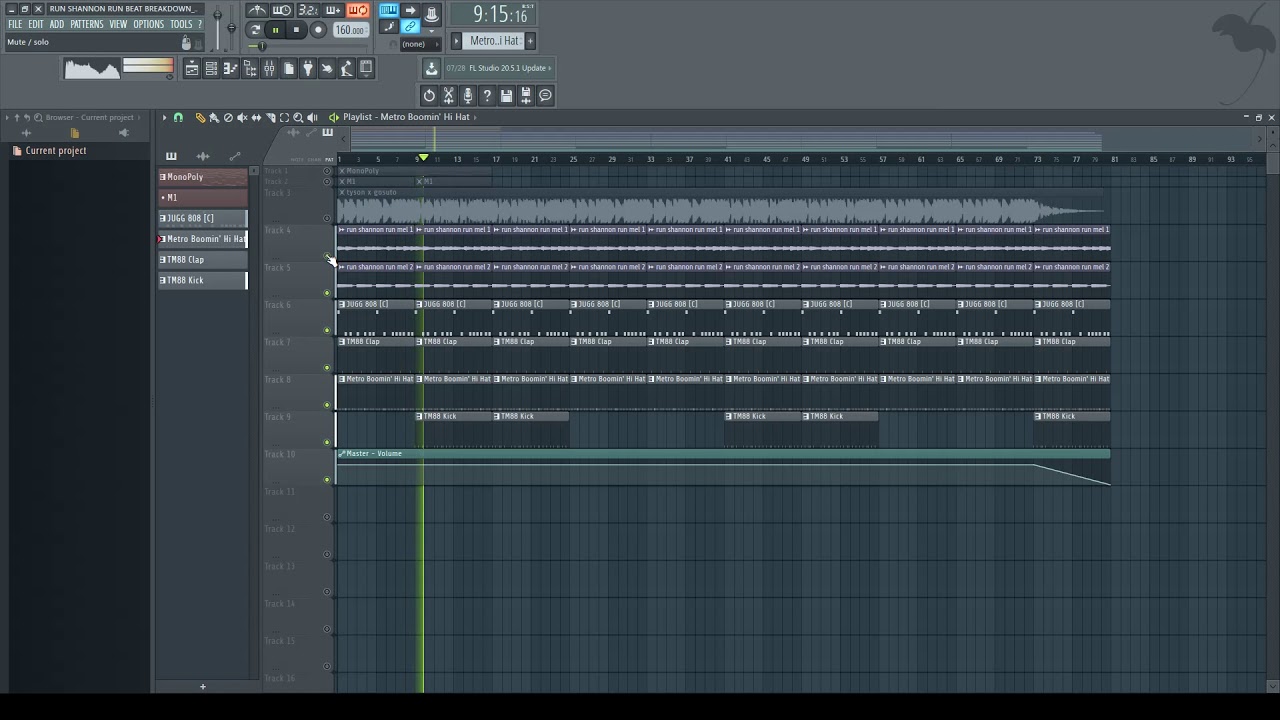Open the Plugin picker plug icon
This screenshot has height=720, width=1280.
[x=308, y=68]
